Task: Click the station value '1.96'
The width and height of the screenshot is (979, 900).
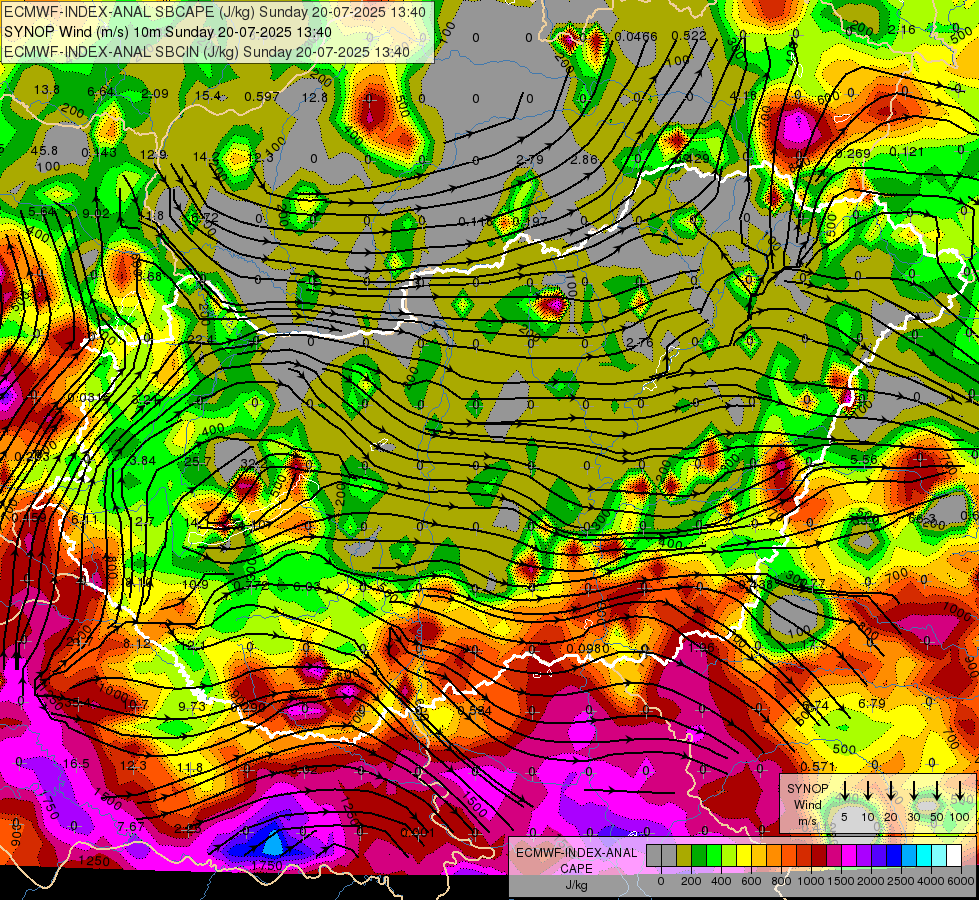Action: 701,648
